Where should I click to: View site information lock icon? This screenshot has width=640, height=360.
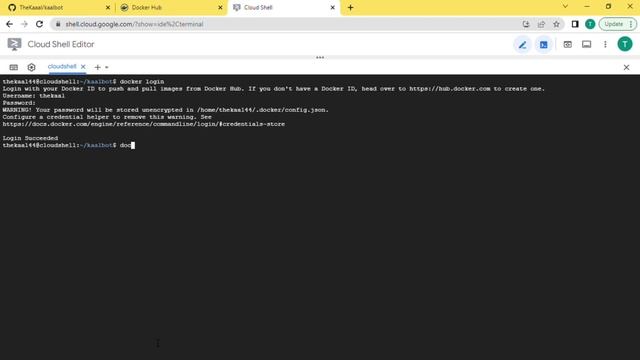(x=58, y=24)
